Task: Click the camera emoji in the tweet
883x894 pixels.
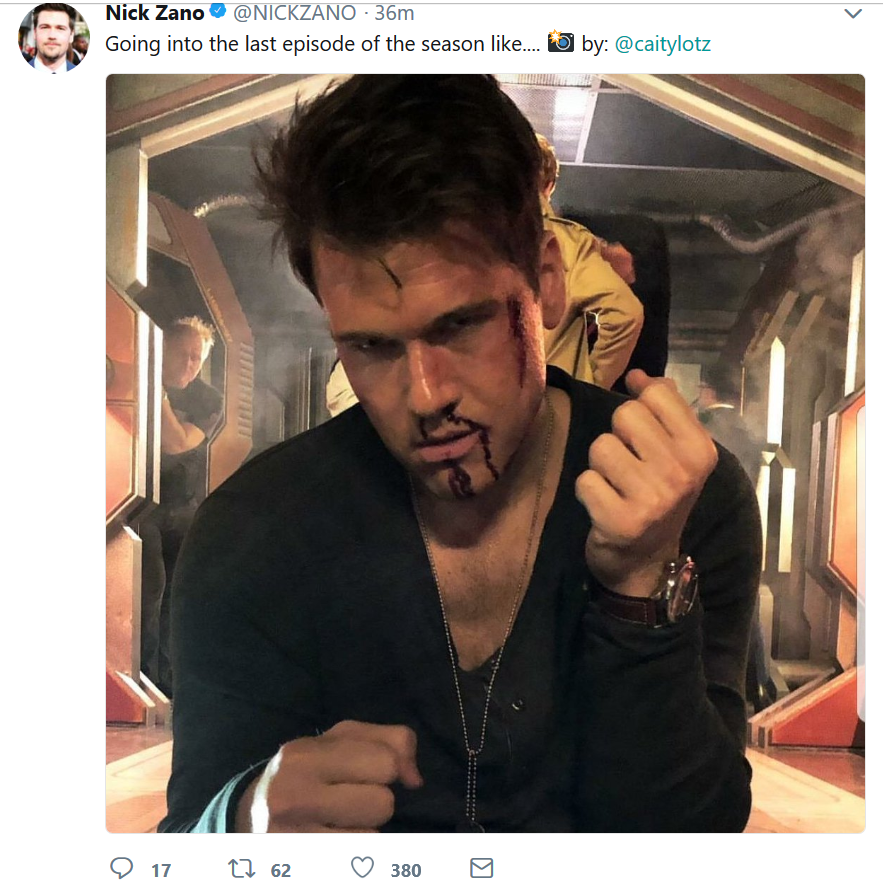Action: 560,43
